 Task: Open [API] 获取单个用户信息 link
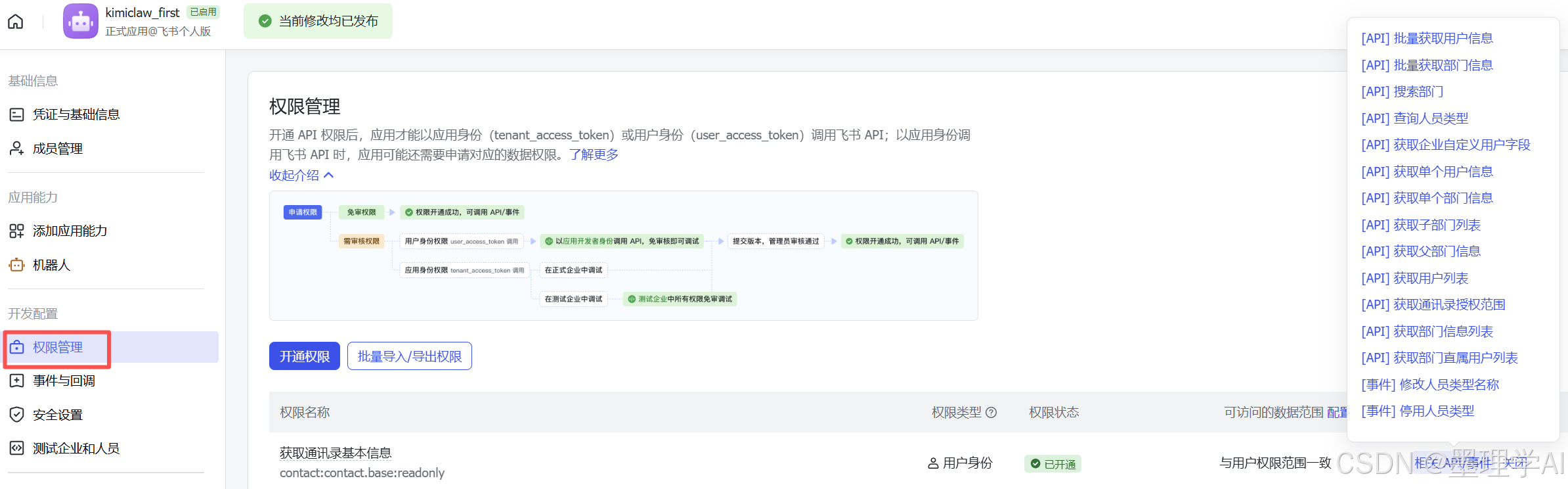(x=1427, y=172)
